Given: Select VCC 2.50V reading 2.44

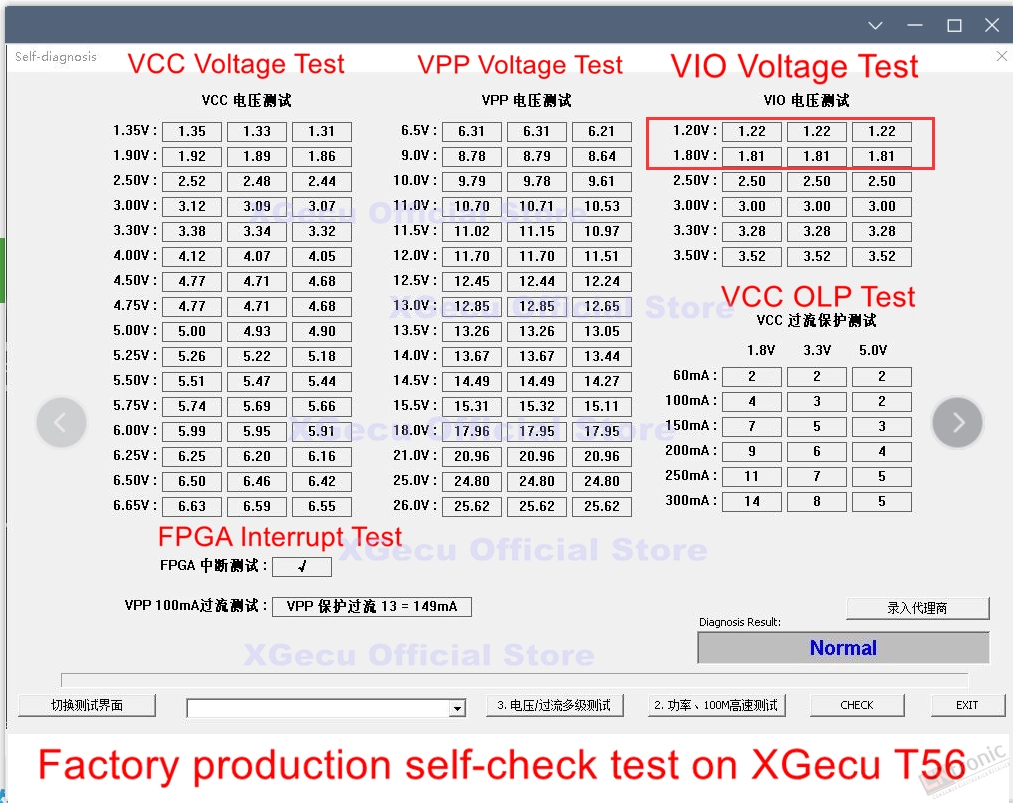Looking at the screenshot, I should 322,182.
